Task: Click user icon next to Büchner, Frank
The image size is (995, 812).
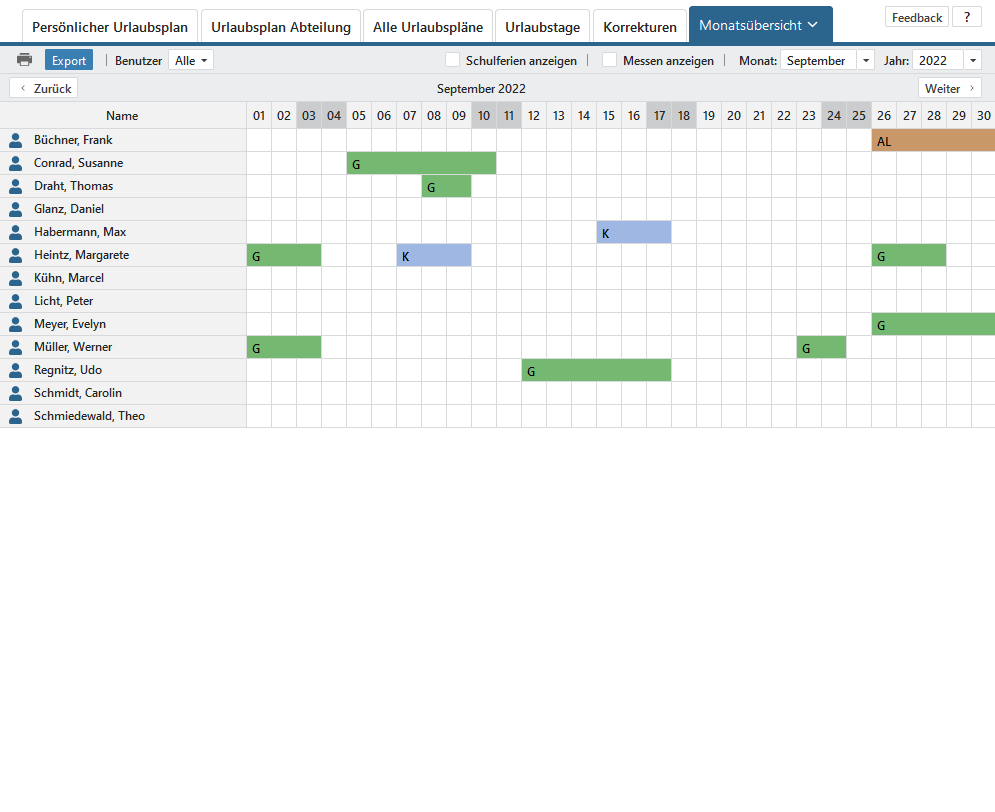Action: click(x=15, y=140)
